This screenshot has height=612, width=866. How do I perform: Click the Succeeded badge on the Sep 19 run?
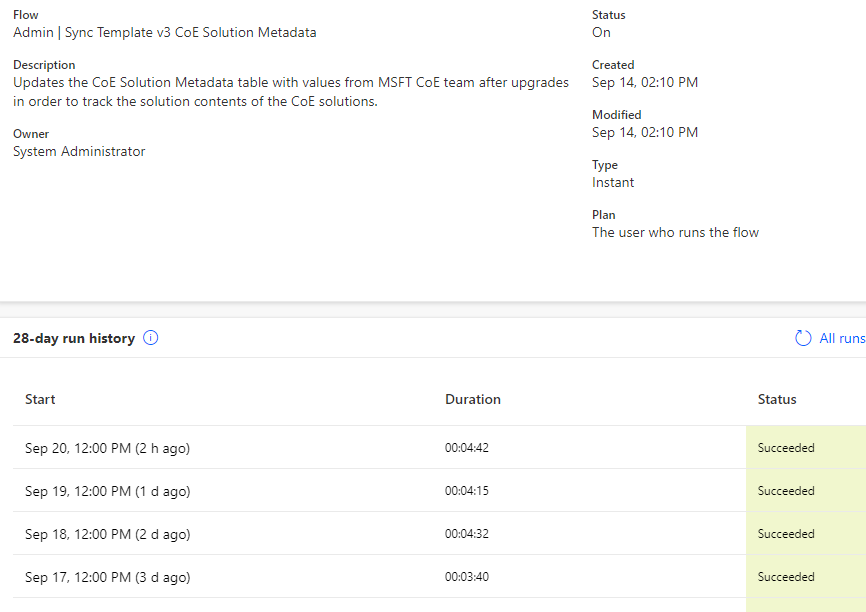[786, 491]
